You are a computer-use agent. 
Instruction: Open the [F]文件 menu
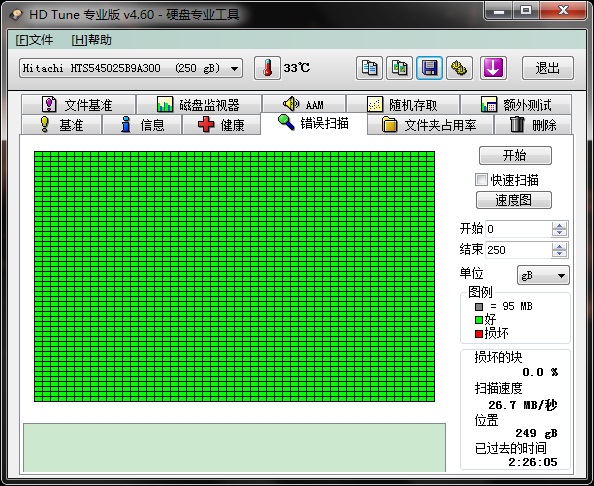pyautogui.click(x=34, y=40)
